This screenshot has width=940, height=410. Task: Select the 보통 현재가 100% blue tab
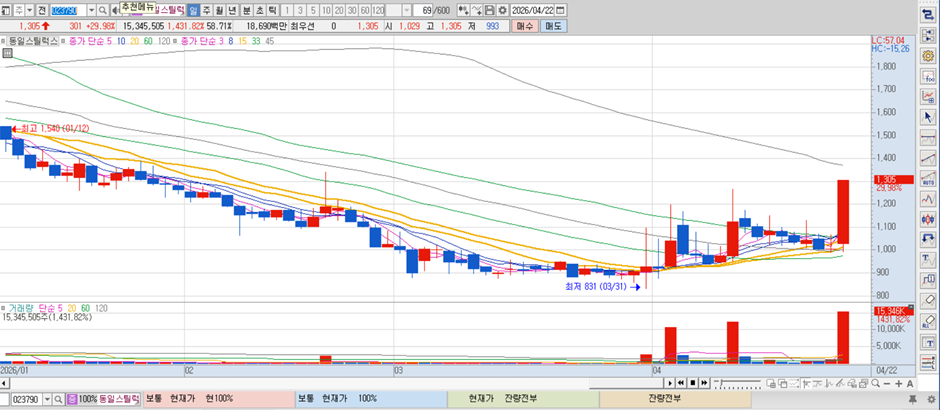click(x=371, y=399)
